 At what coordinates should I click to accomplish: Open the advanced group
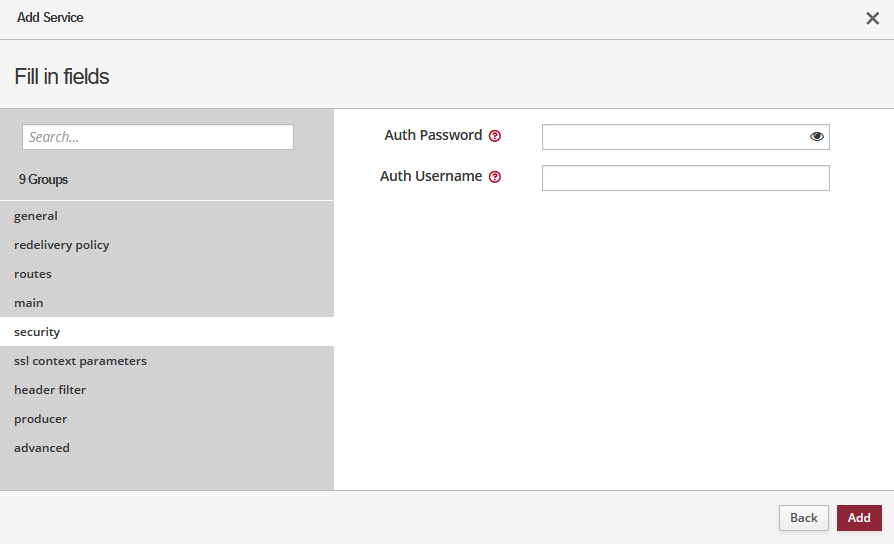pyautogui.click(x=42, y=448)
